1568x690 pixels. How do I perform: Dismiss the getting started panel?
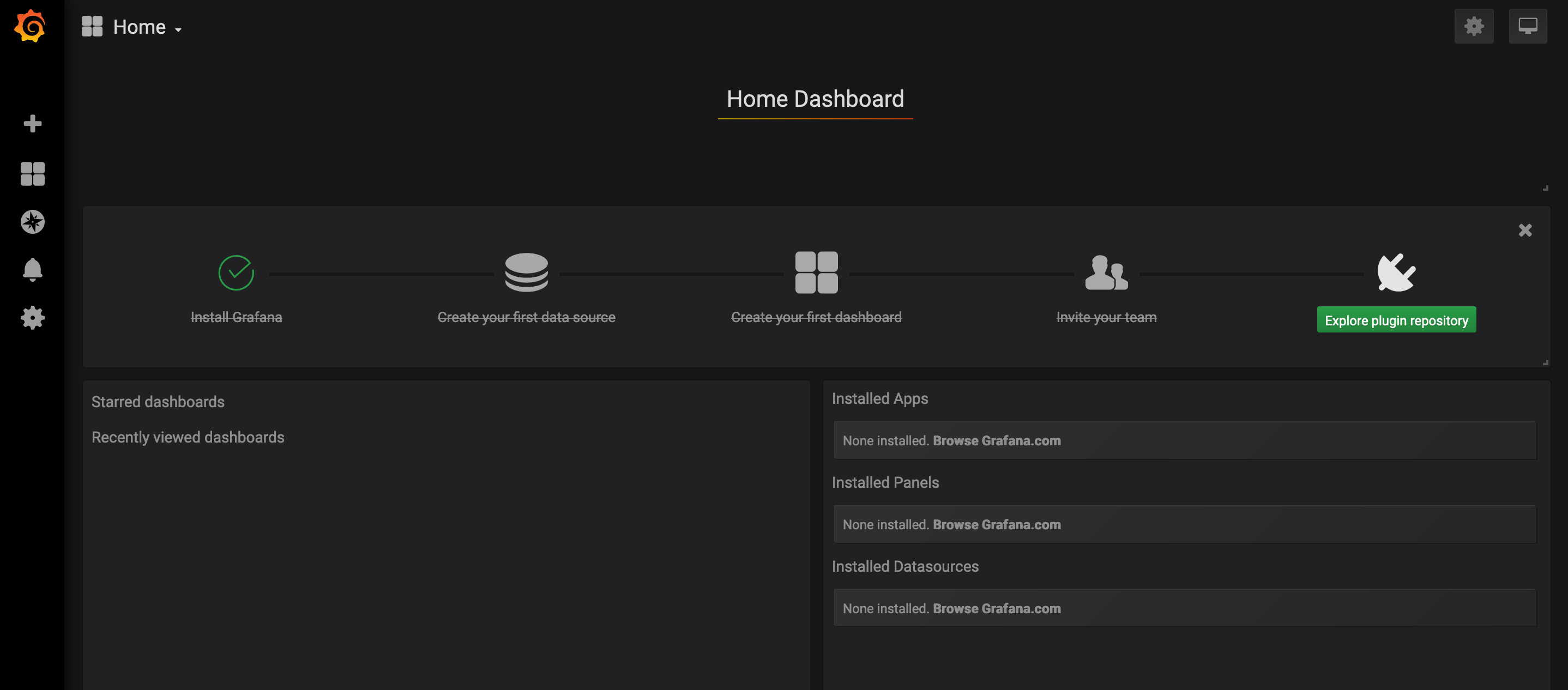(x=1525, y=230)
